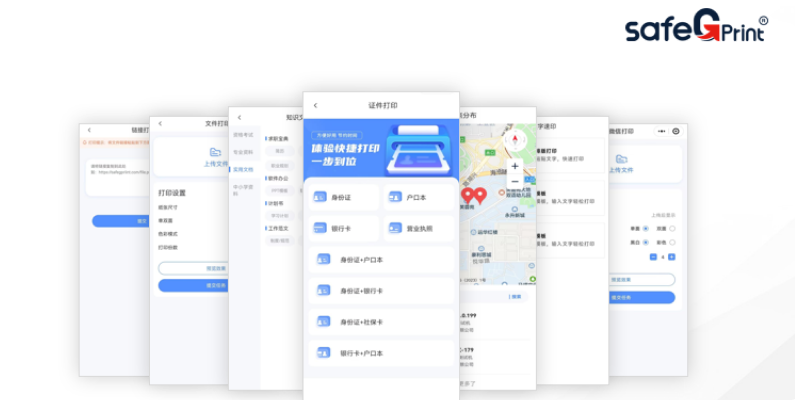This screenshot has height=400, width=800.
Task: Click the 求职宝典 section heading
Action: 279,139
